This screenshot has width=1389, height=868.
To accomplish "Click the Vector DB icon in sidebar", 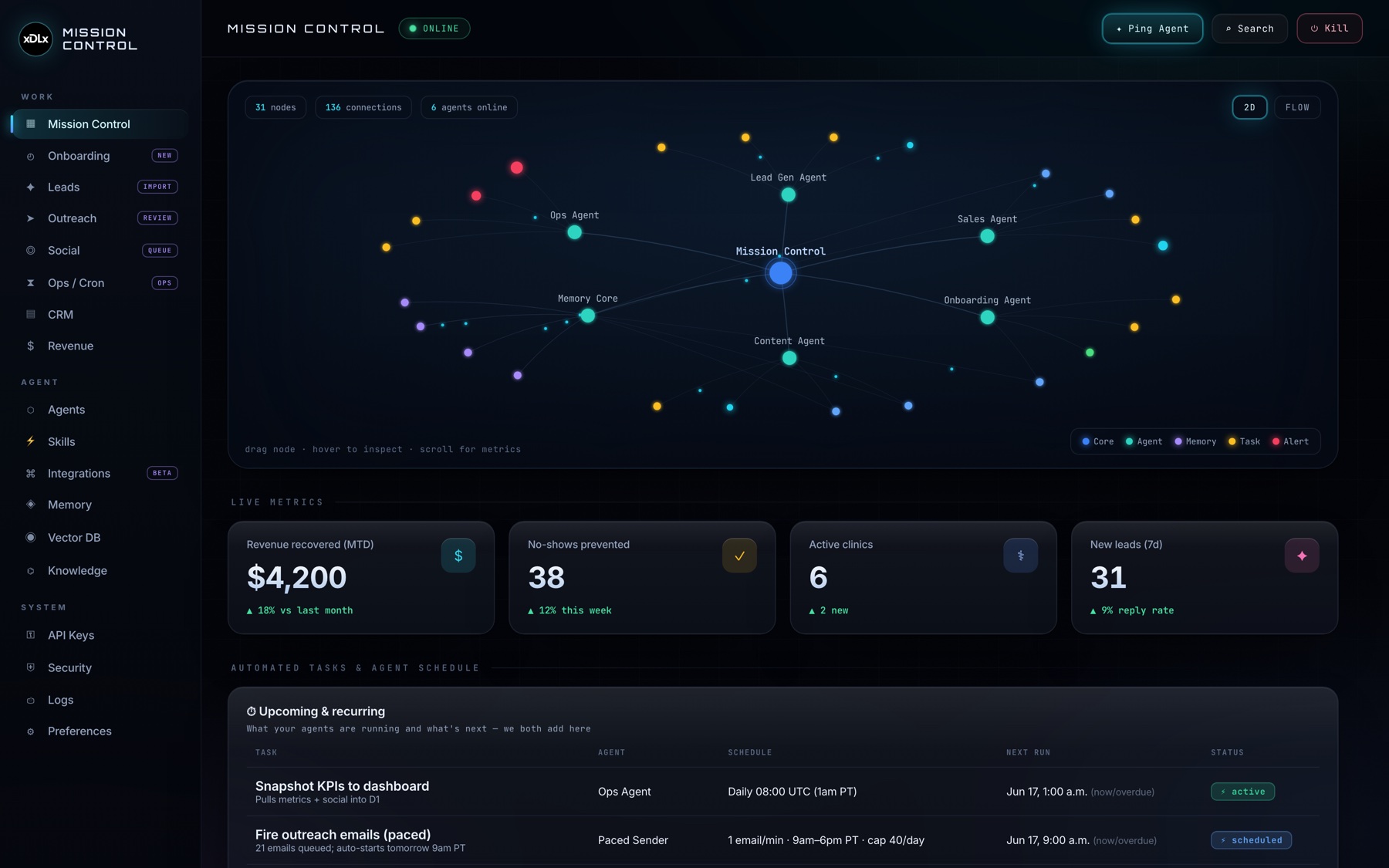I will (x=31, y=537).
